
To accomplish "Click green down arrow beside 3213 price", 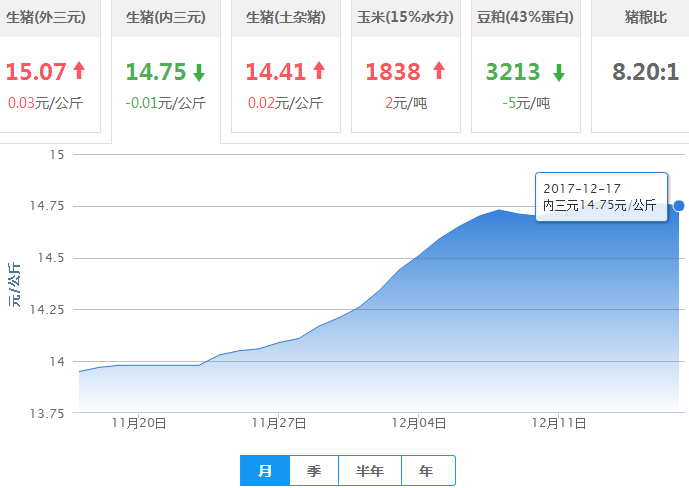I will pyautogui.click(x=558, y=72).
